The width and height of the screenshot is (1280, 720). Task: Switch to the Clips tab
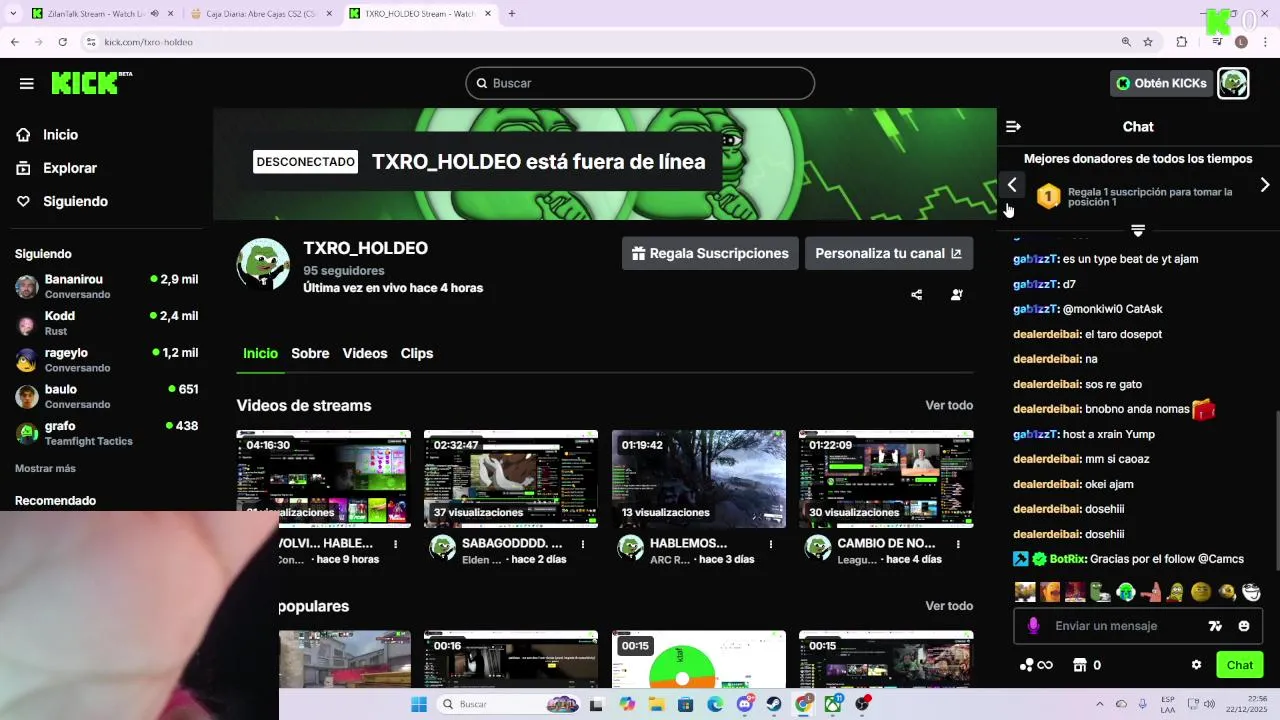[417, 353]
